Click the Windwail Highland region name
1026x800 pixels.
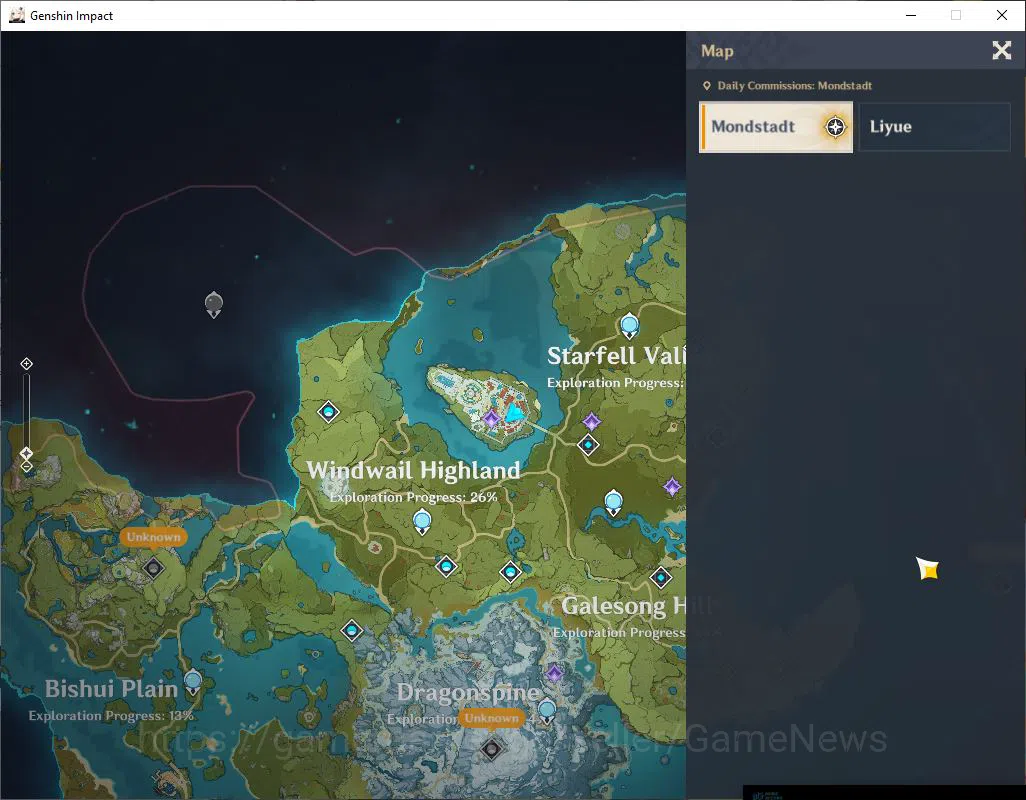click(414, 470)
